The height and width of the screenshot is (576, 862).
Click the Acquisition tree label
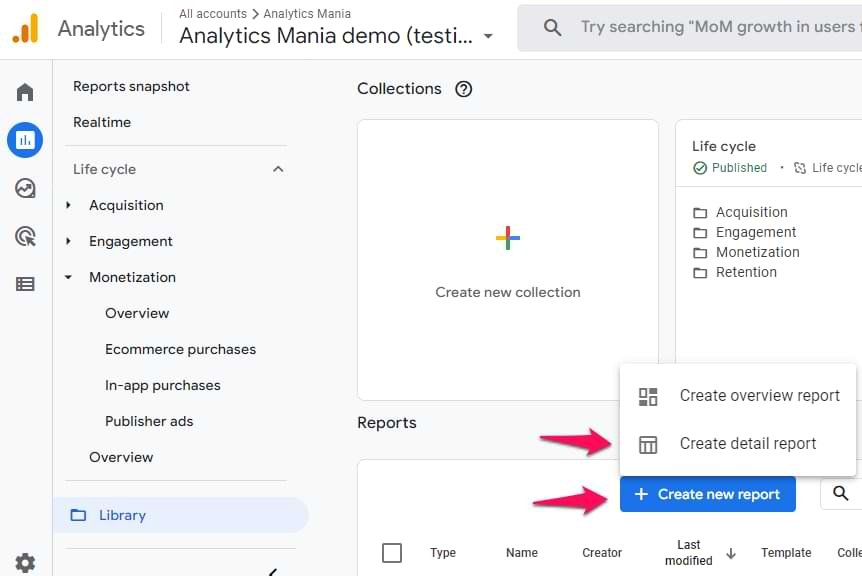click(126, 205)
